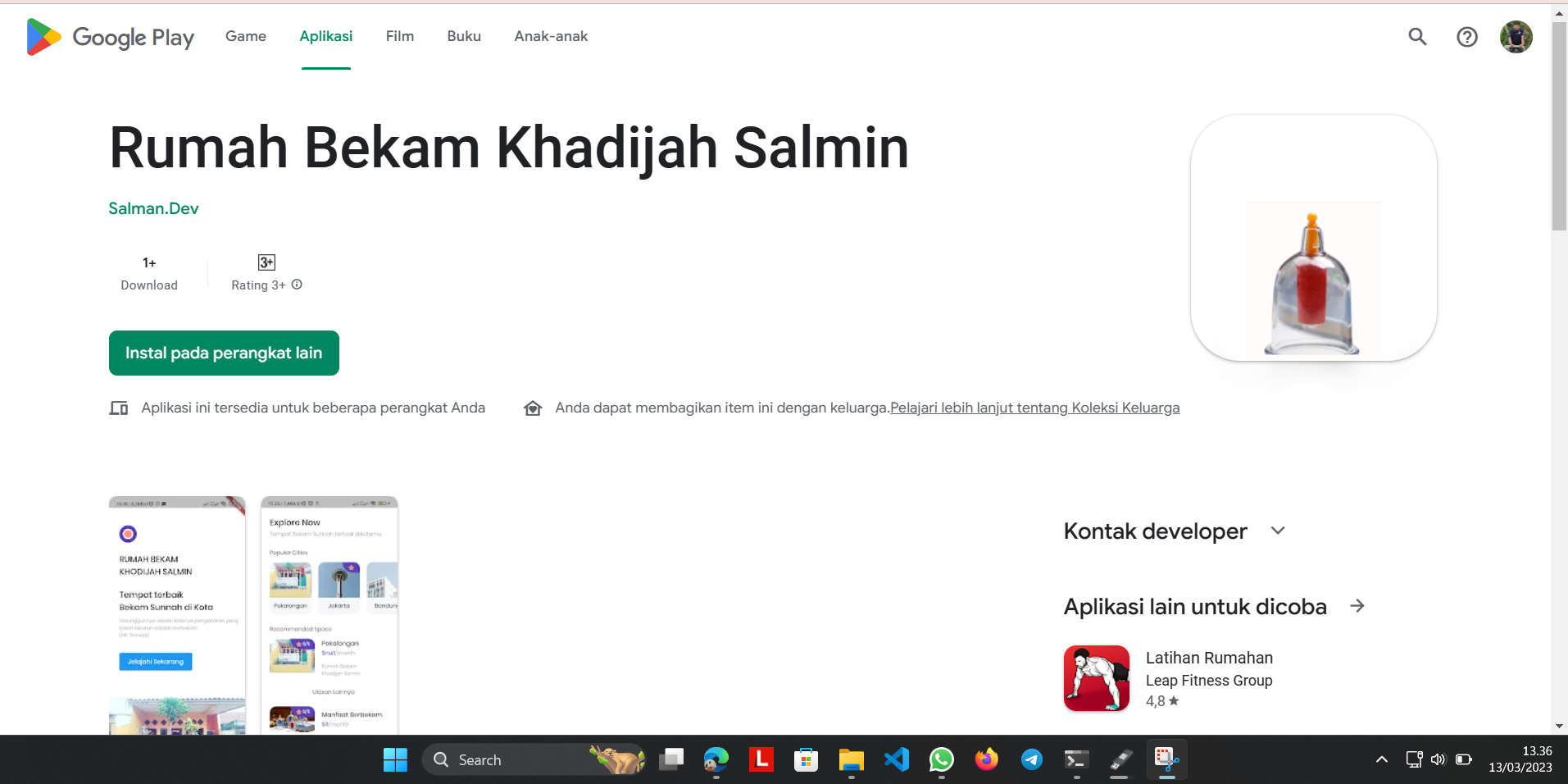The width and height of the screenshot is (1568, 784).
Task: Expand the Kontak developer section
Action: click(1279, 531)
